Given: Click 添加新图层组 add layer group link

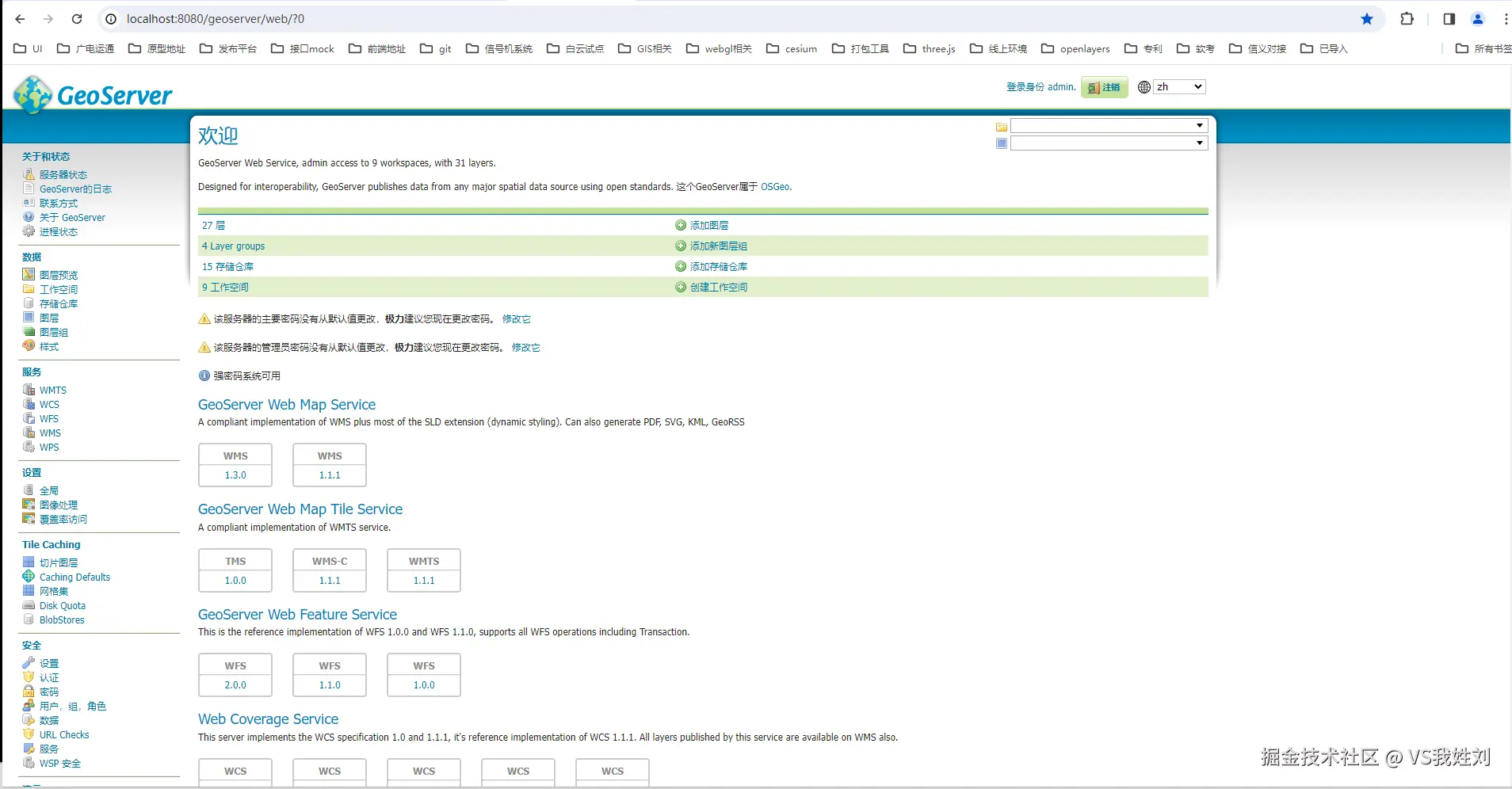Looking at the screenshot, I should [719, 246].
